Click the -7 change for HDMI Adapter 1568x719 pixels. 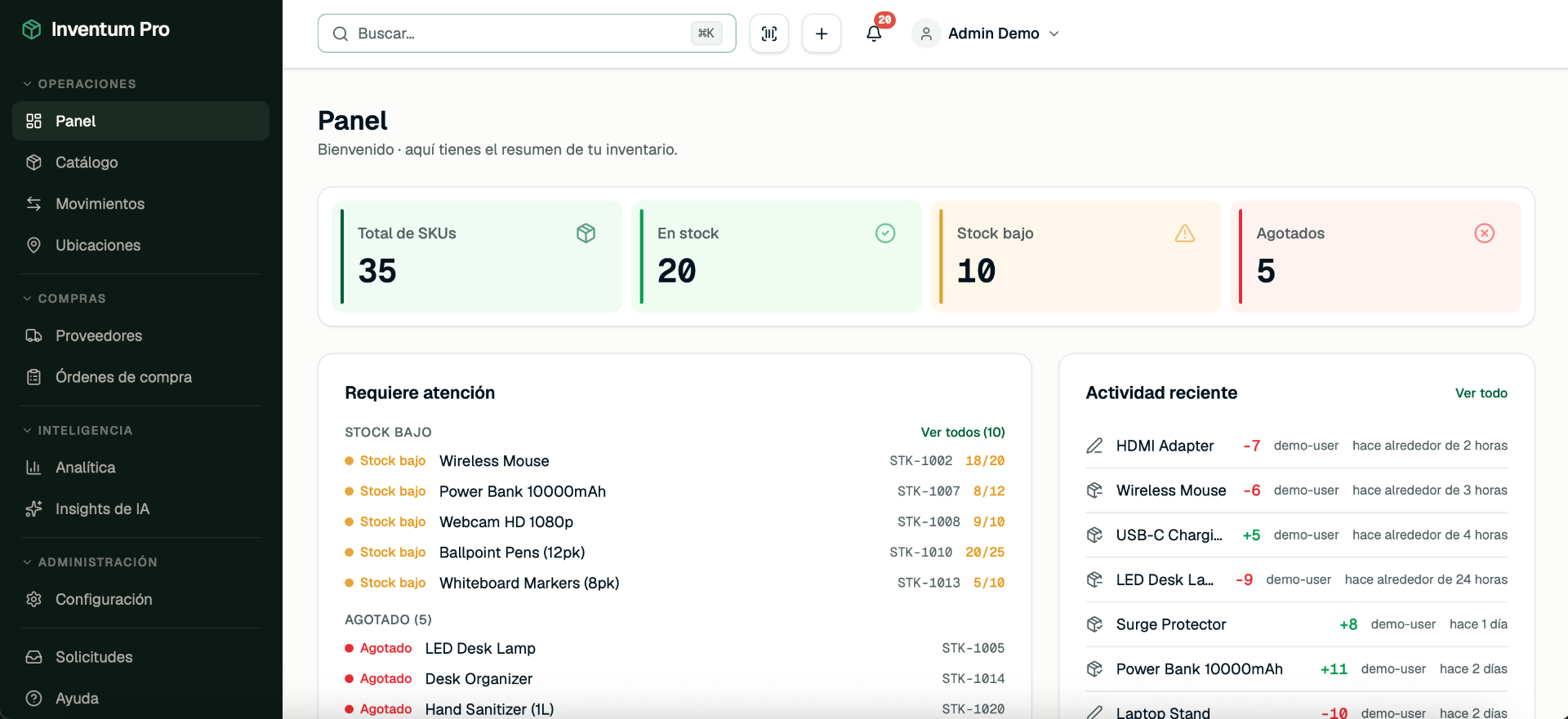tap(1252, 446)
